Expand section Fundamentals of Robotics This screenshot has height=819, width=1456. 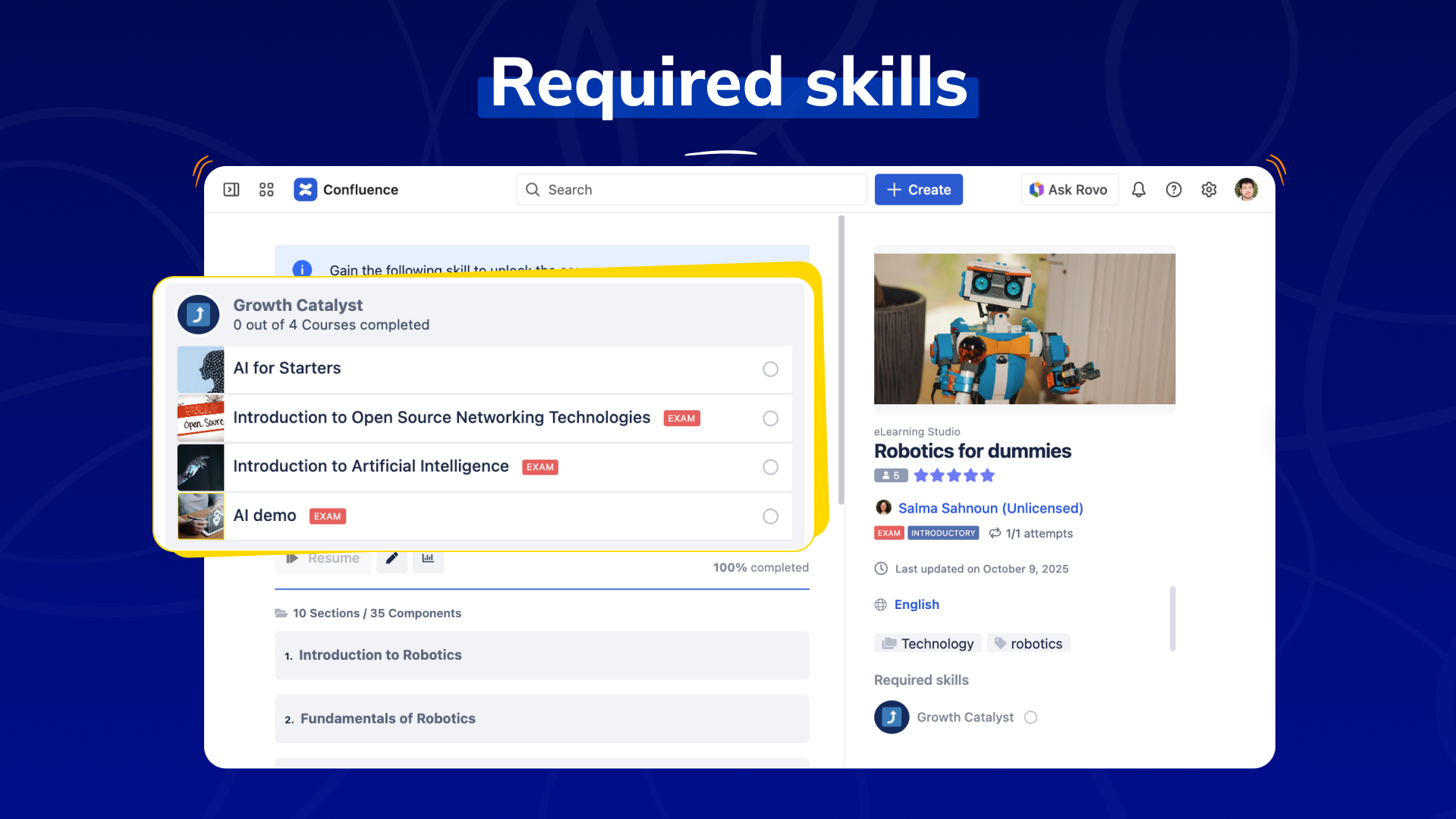[x=541, y=719]
